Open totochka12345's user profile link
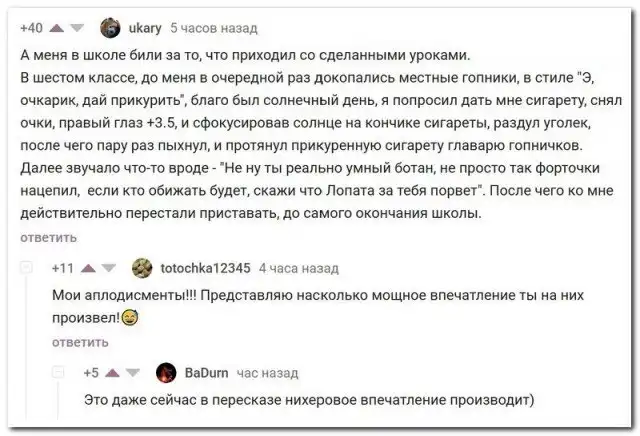 pos(206,268)
